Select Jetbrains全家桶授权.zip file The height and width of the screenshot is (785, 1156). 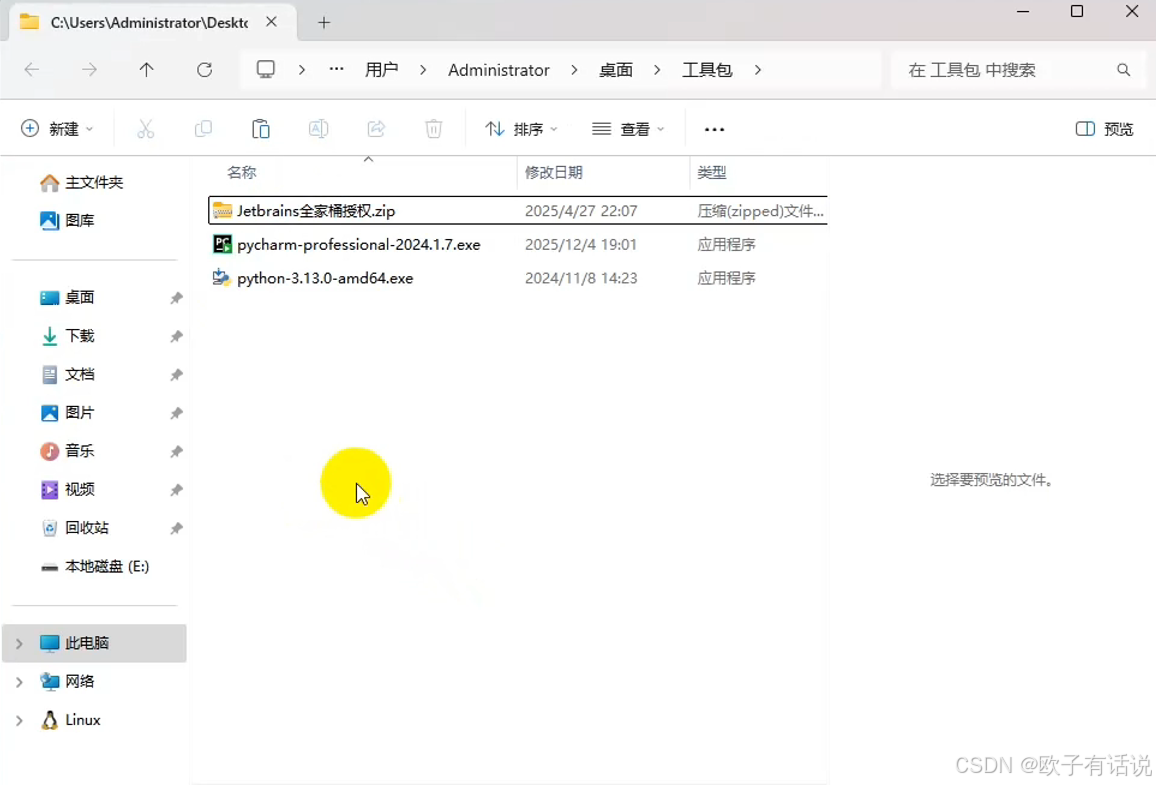[x=518, y=211]
